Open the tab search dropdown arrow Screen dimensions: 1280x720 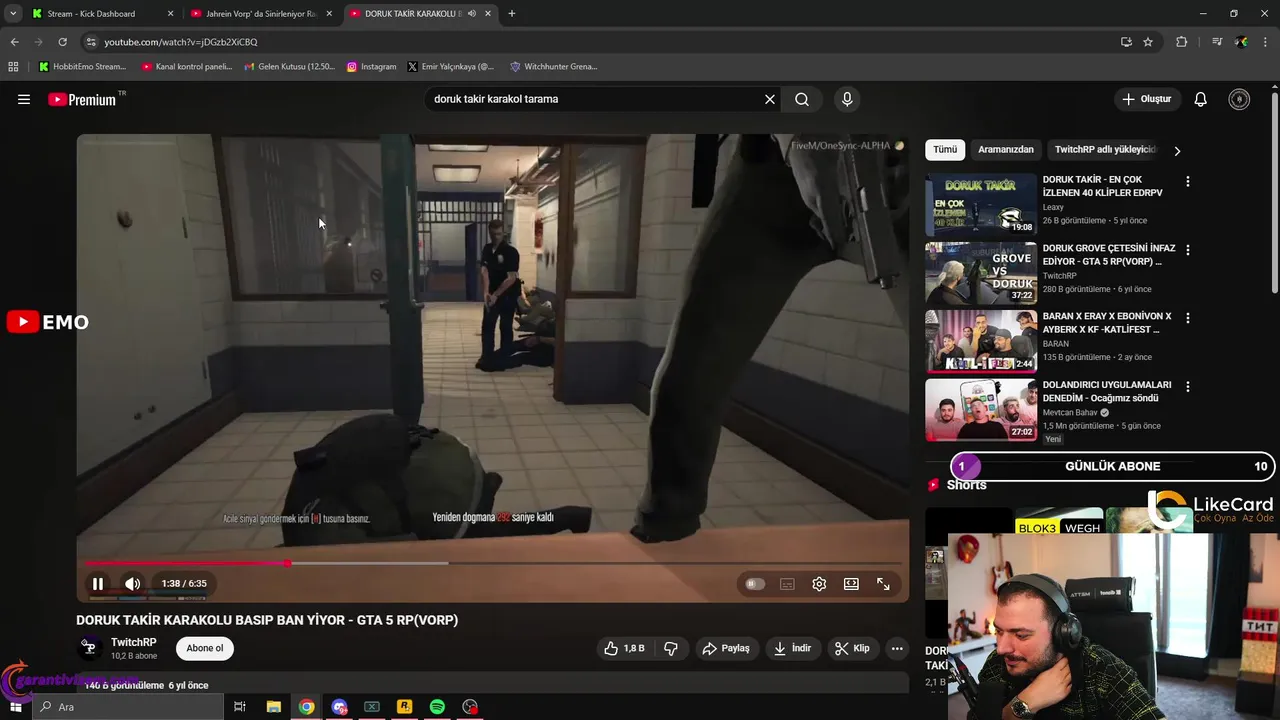click(x=13, y=14)
